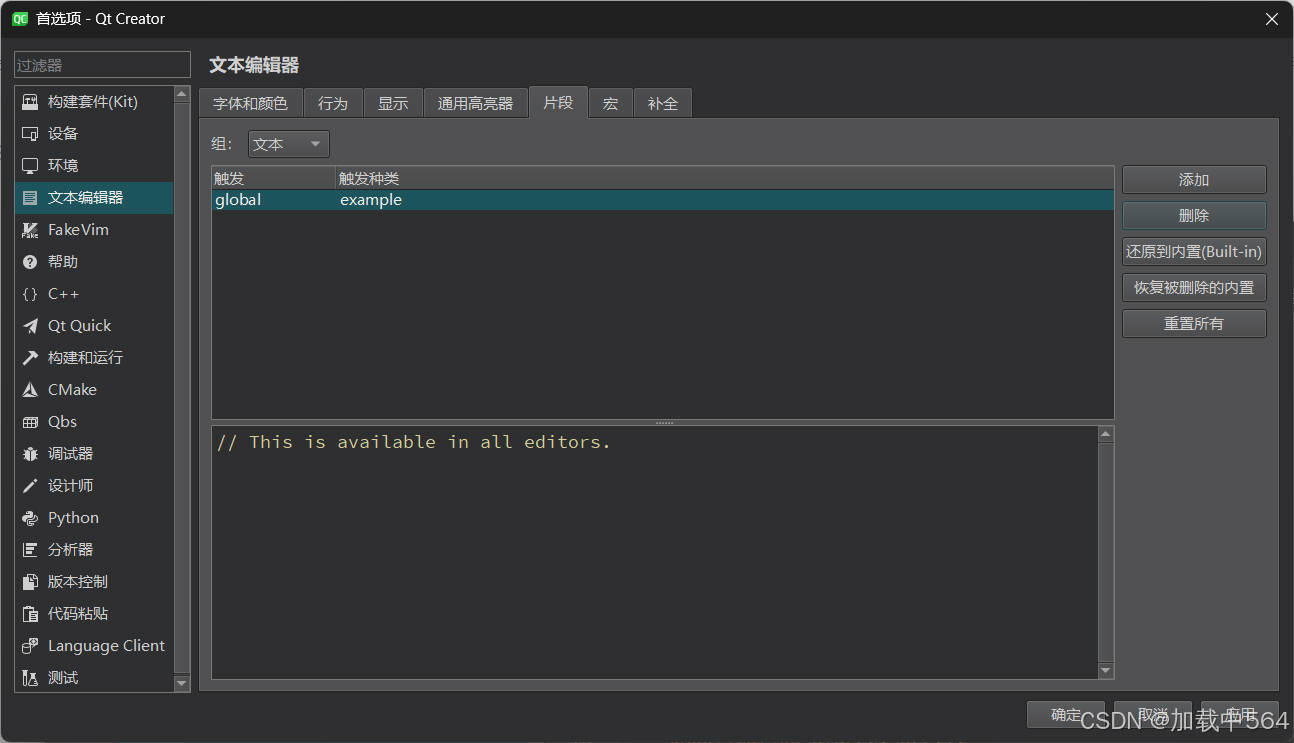Open 构建和运行 hammer icon
This screenshot has width=1294, height=743.
pos(30,358)
